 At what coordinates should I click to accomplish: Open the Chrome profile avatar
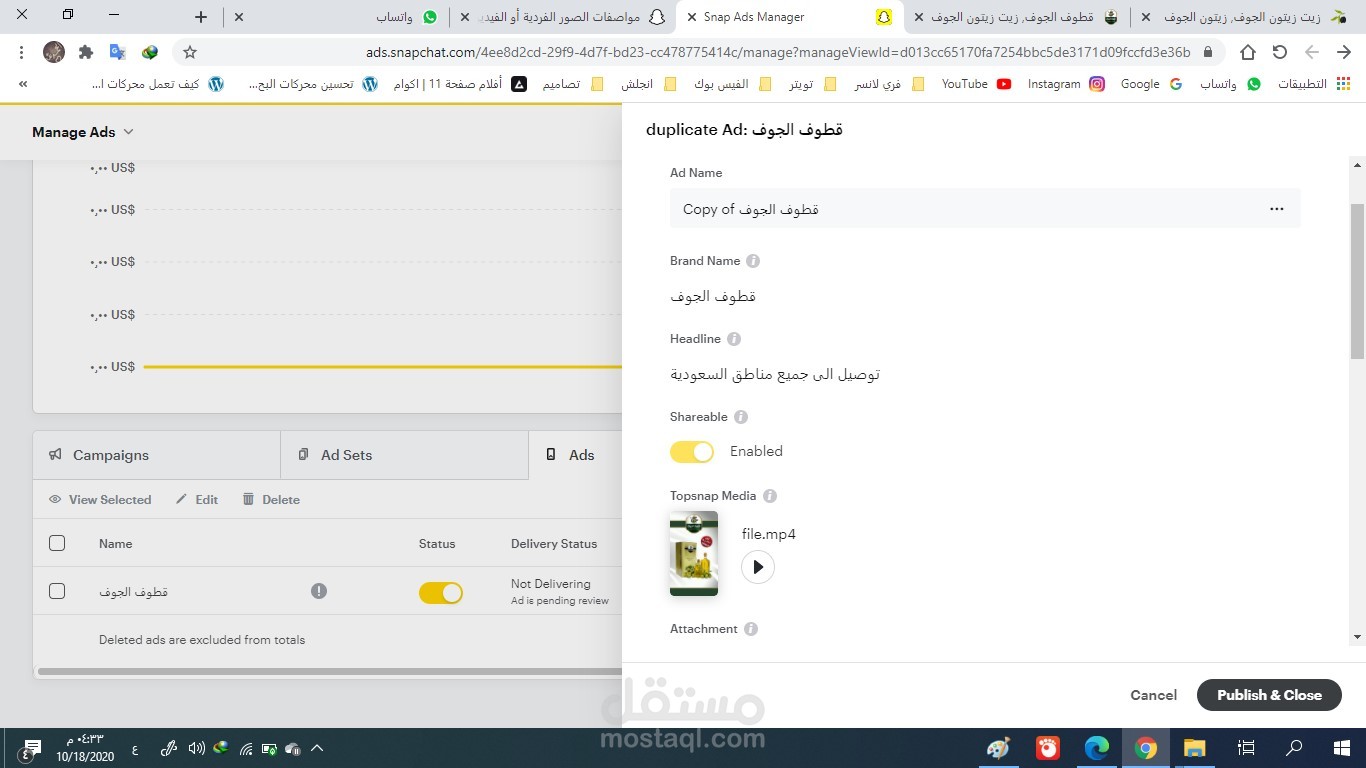pyautogui.click(x=54, y=52)
